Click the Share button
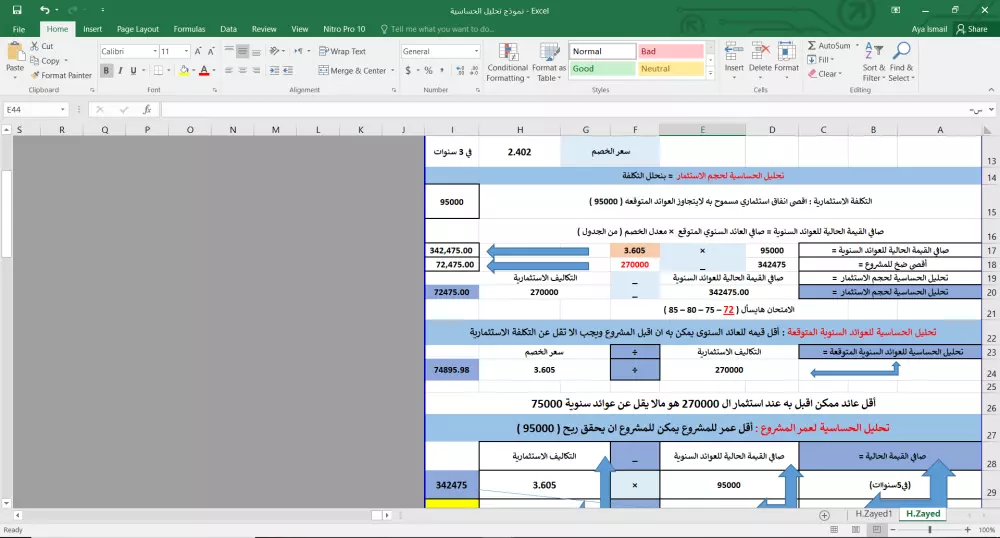 click(971, 29)
